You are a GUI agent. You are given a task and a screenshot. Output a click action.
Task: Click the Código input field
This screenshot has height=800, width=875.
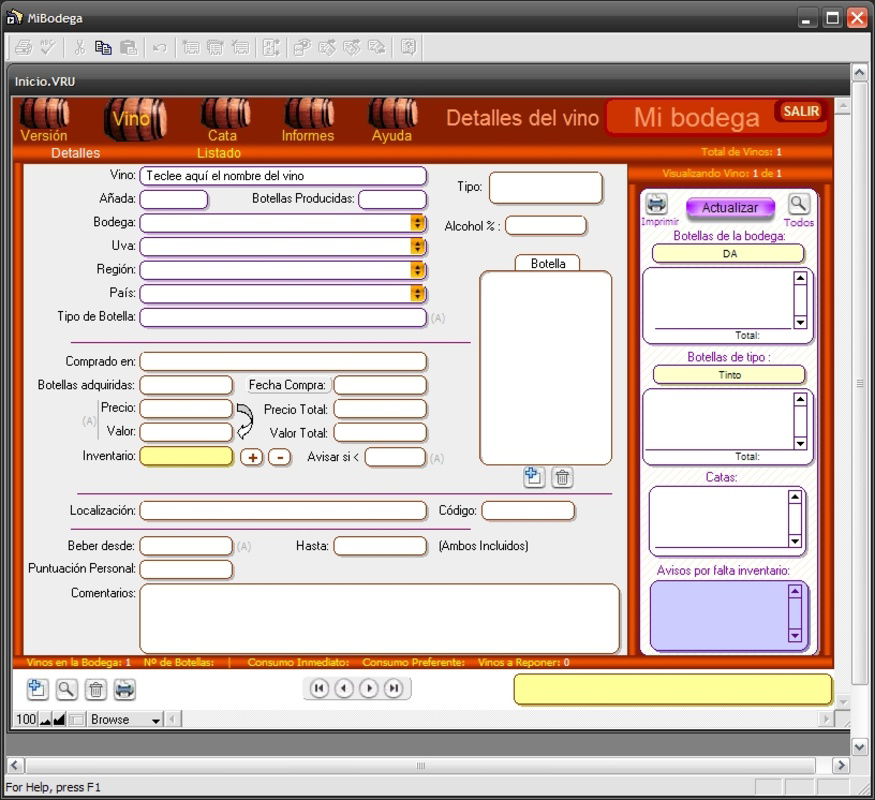click(x=528, y=510)
